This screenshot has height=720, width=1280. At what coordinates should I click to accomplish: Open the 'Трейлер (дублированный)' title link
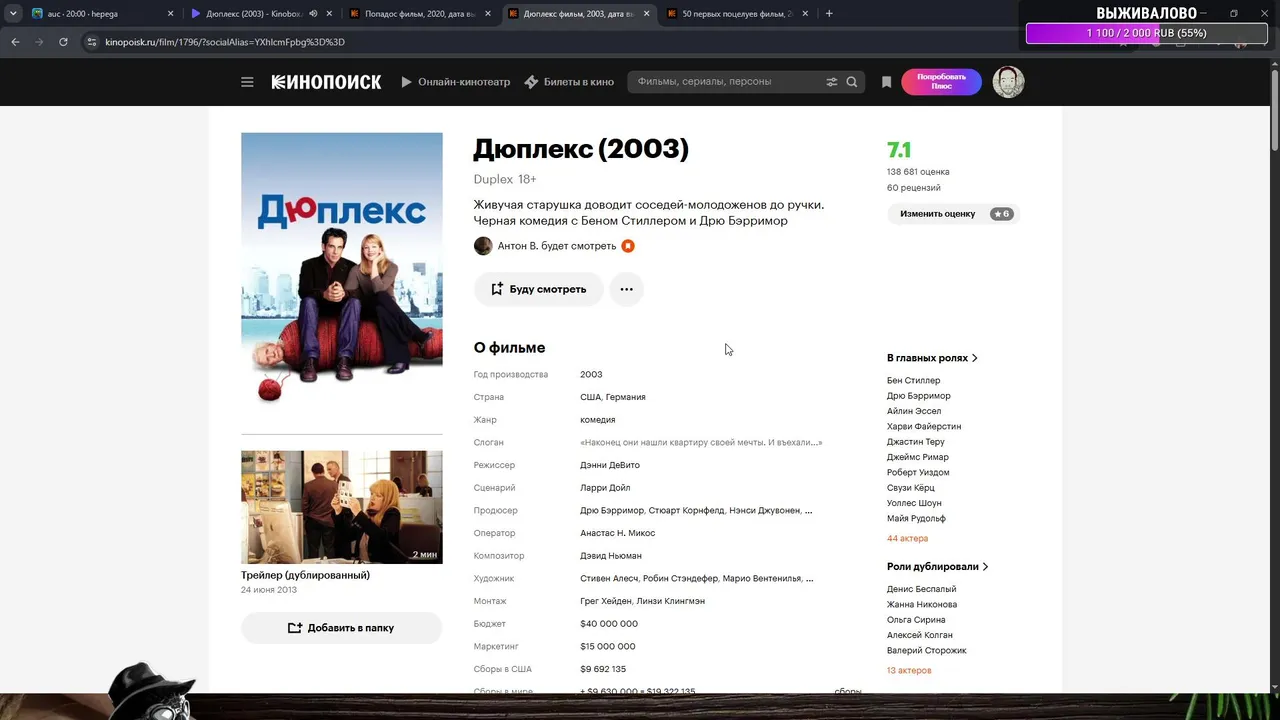(x=305, y=576)
